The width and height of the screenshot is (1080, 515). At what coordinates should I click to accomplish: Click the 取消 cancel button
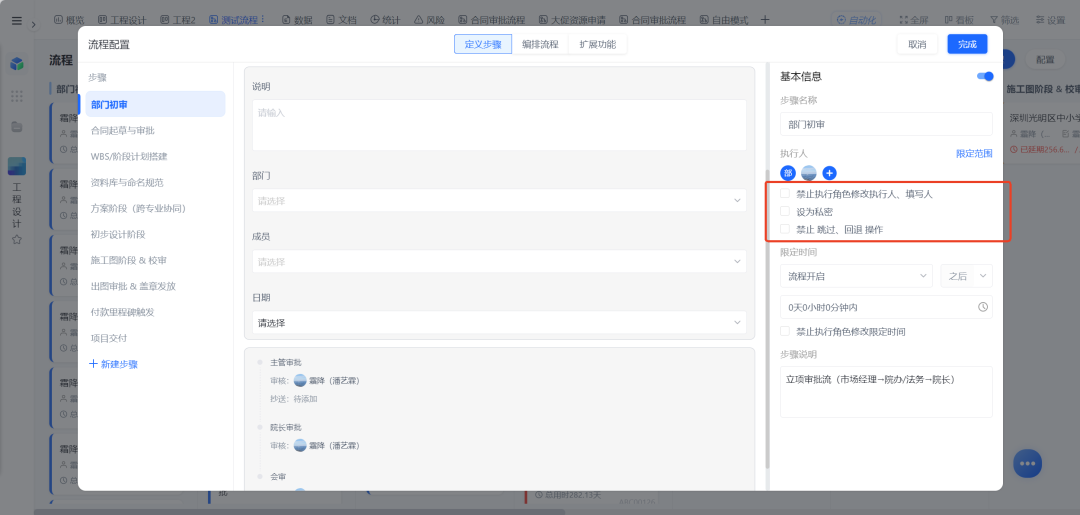[x=917, y=44]
